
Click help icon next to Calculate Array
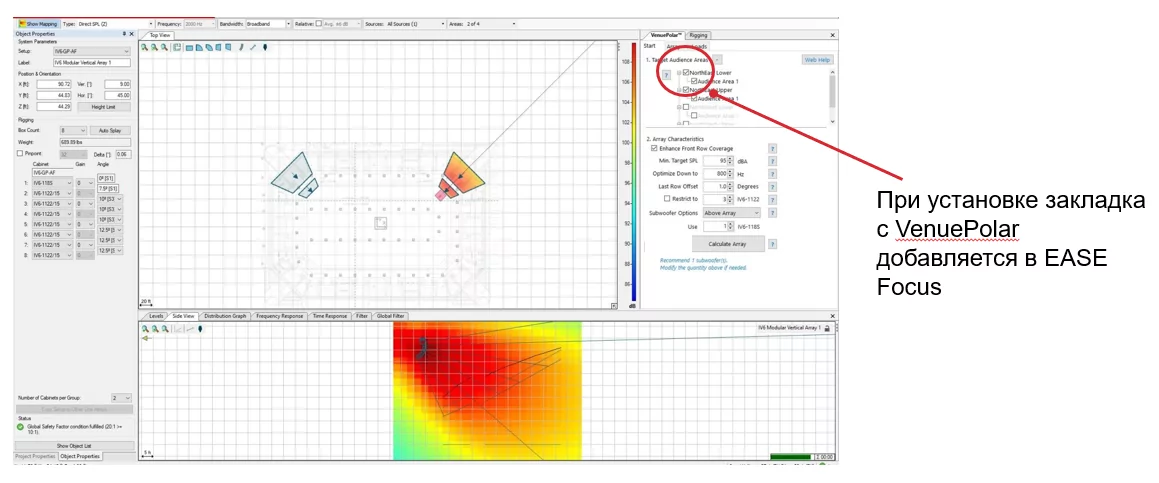[773, 244]
